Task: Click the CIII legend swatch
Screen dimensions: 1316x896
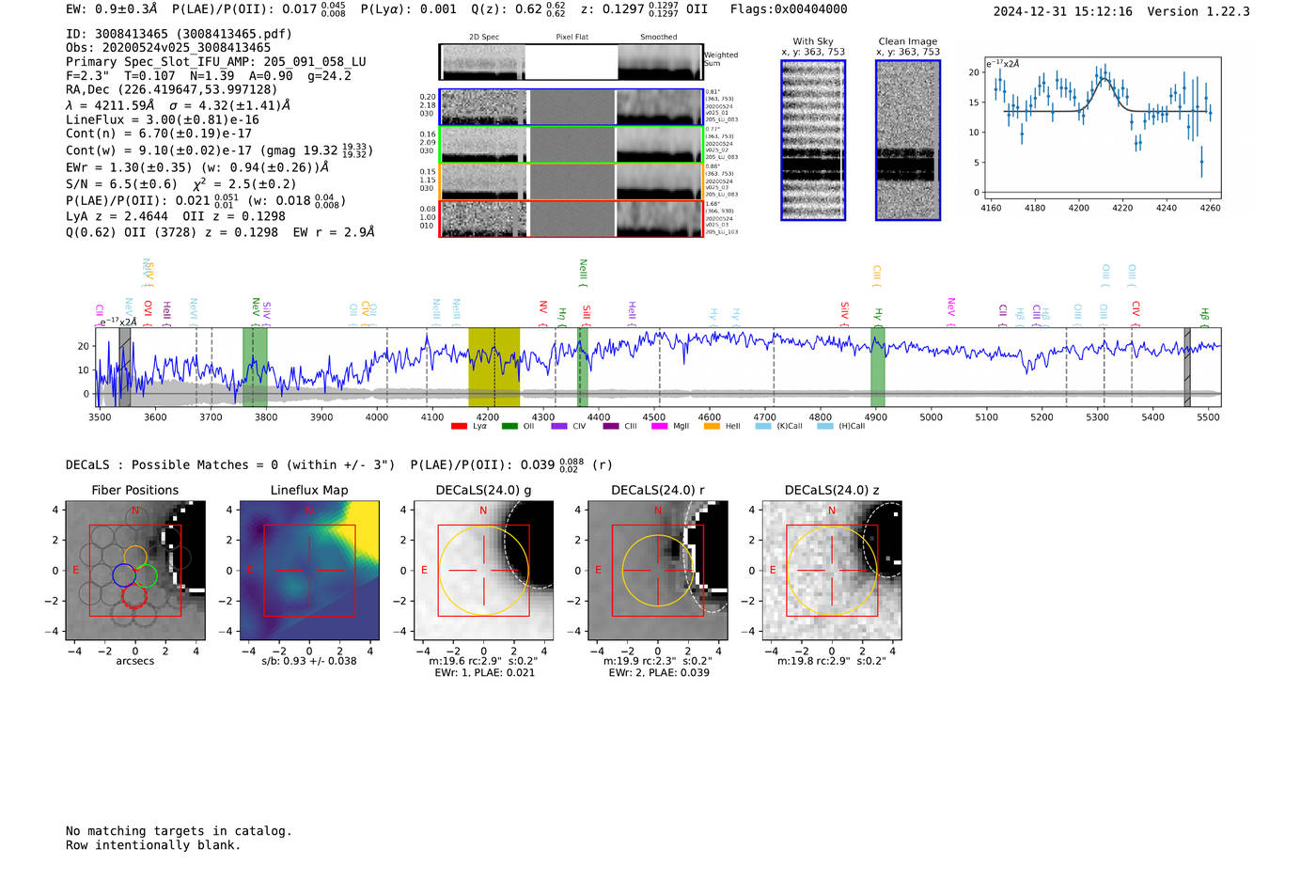Action: coord(611,426)
